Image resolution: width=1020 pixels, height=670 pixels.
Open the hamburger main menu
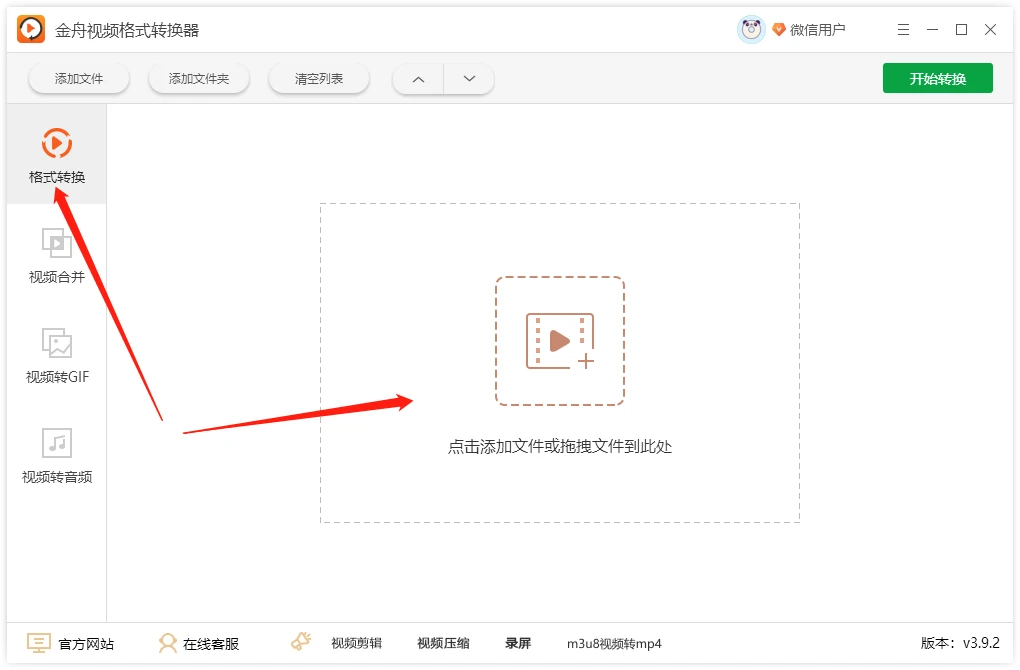point(903,30)
